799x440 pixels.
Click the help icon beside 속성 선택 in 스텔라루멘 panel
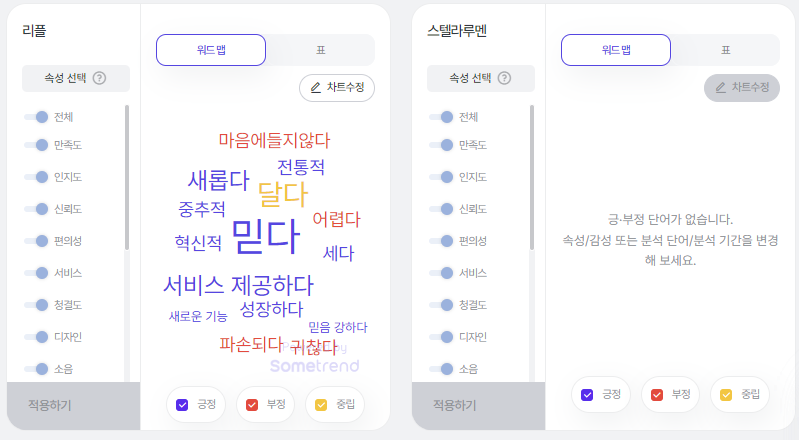click(x=504, y=78)
